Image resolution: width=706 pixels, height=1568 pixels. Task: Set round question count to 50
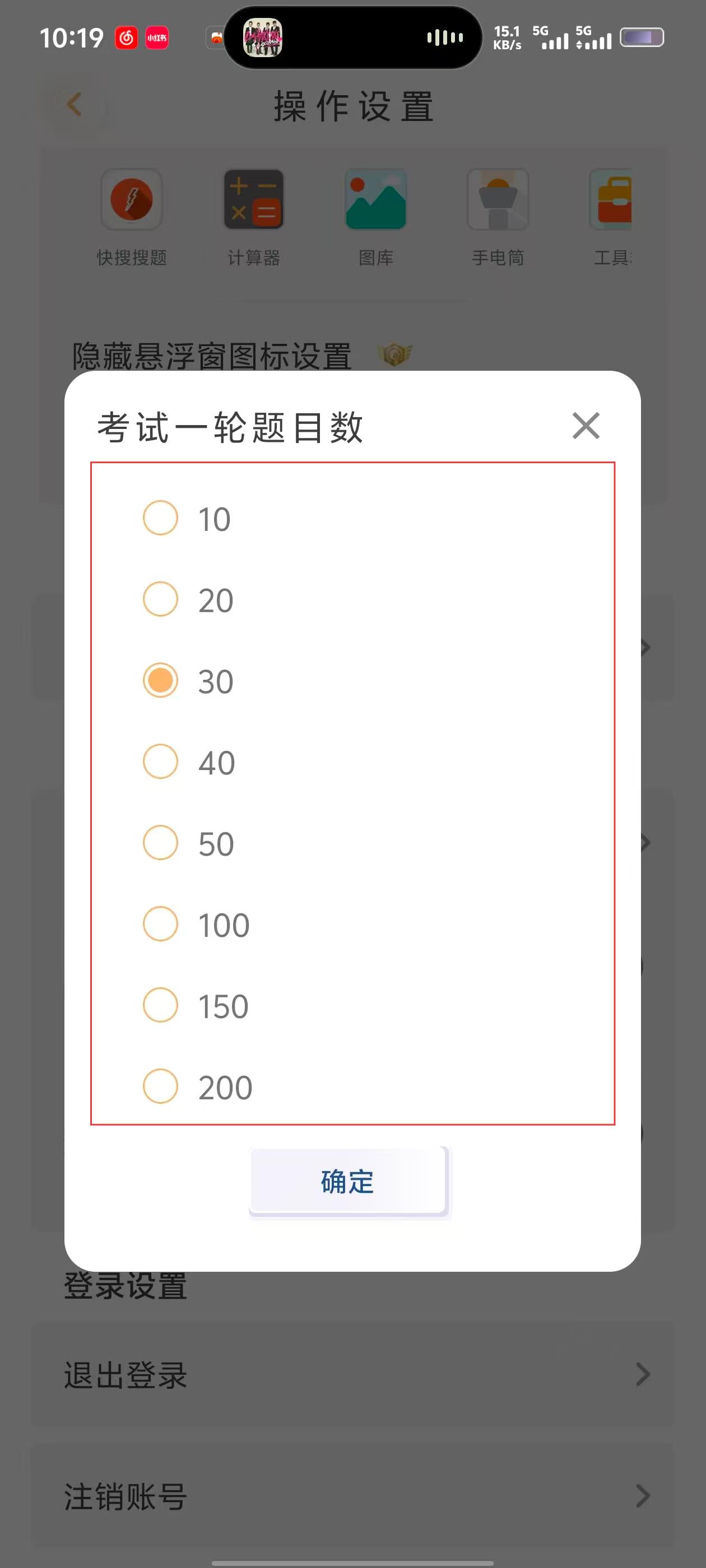pyautogui.click(x=160, y=843)
